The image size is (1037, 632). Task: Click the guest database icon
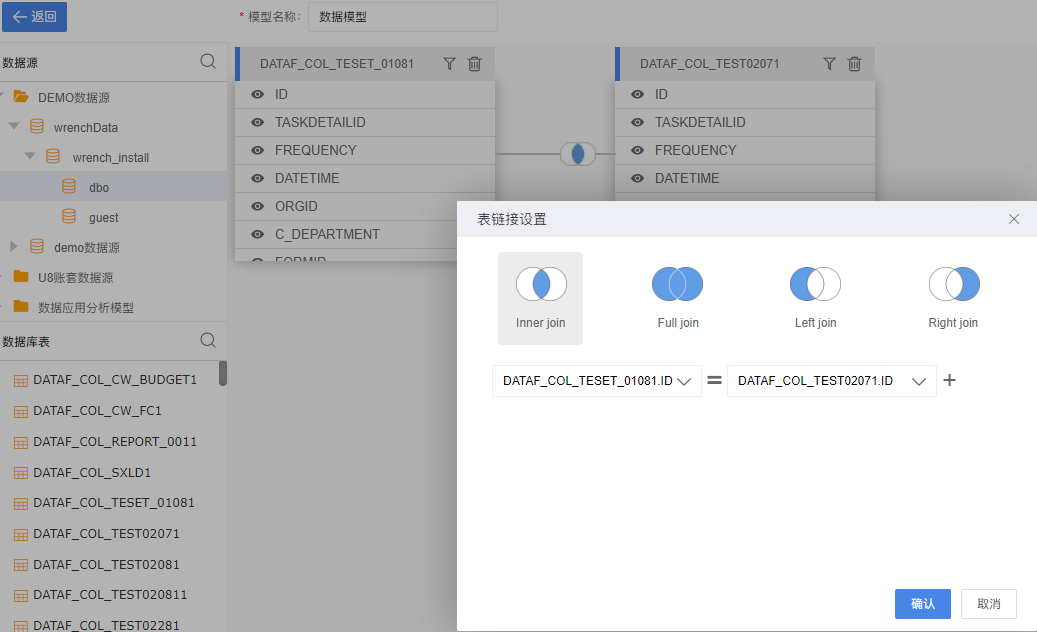pyautogui.click(x=69, y=216)
